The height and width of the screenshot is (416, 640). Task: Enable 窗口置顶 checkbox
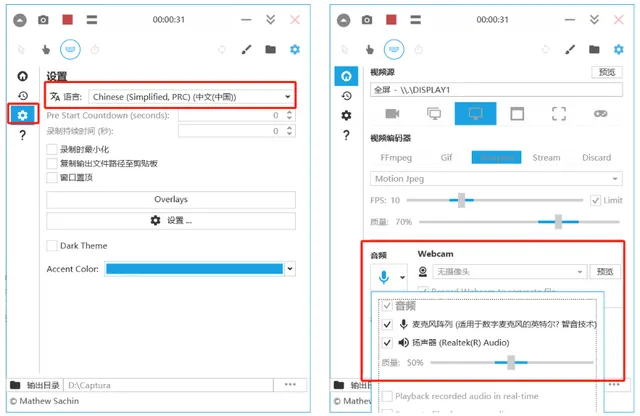click(x=52, y=178)
